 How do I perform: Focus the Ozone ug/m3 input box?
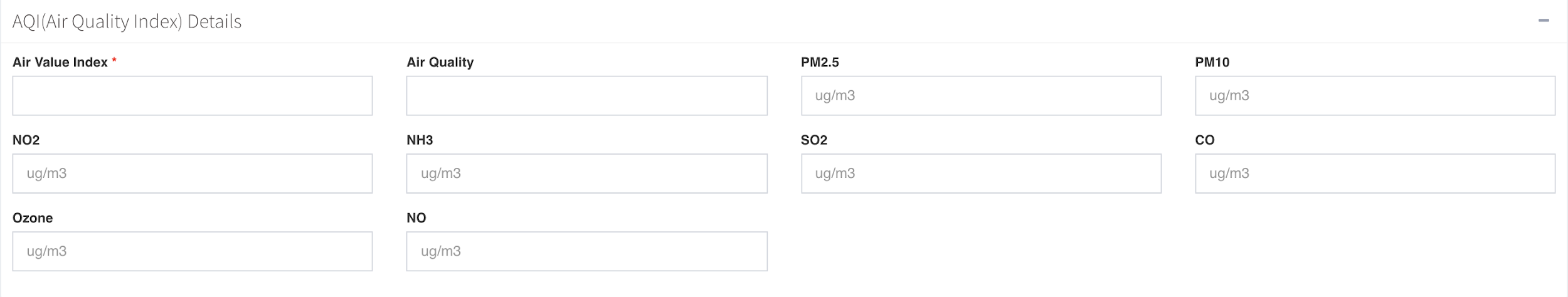(x=192, y=251)
